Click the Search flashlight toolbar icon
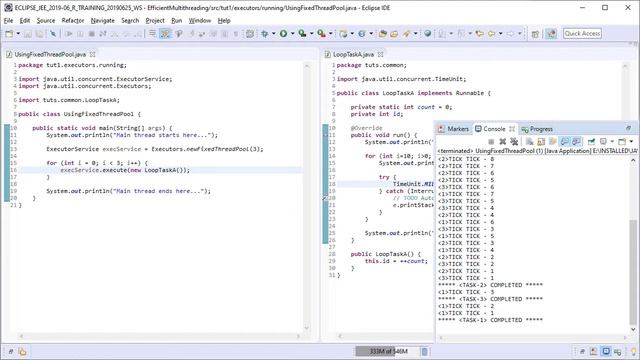The width and height of the screenshot is (640, 360). 406,34
